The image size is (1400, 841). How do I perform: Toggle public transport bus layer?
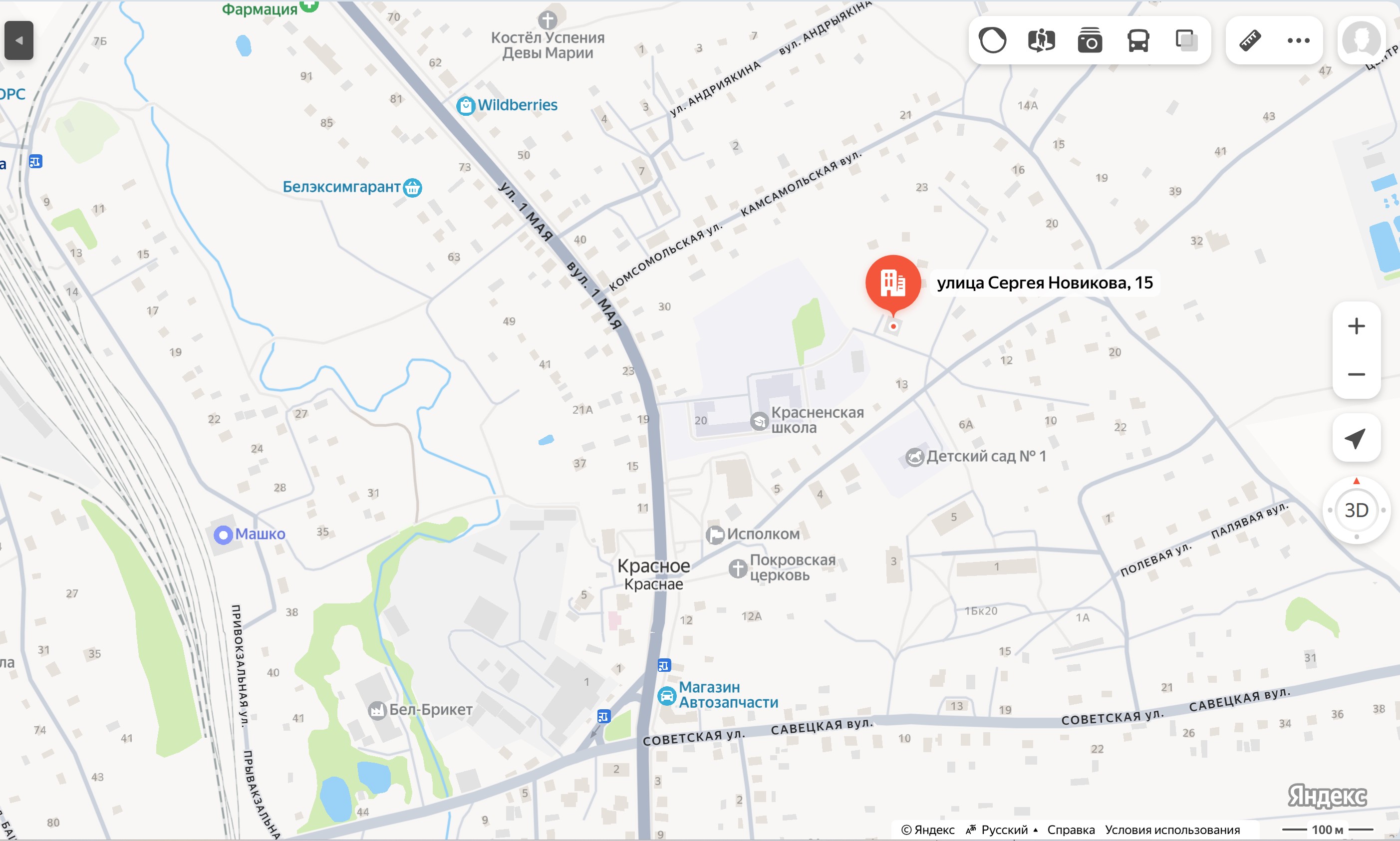pyautogui.click(x=1137, y=41)
